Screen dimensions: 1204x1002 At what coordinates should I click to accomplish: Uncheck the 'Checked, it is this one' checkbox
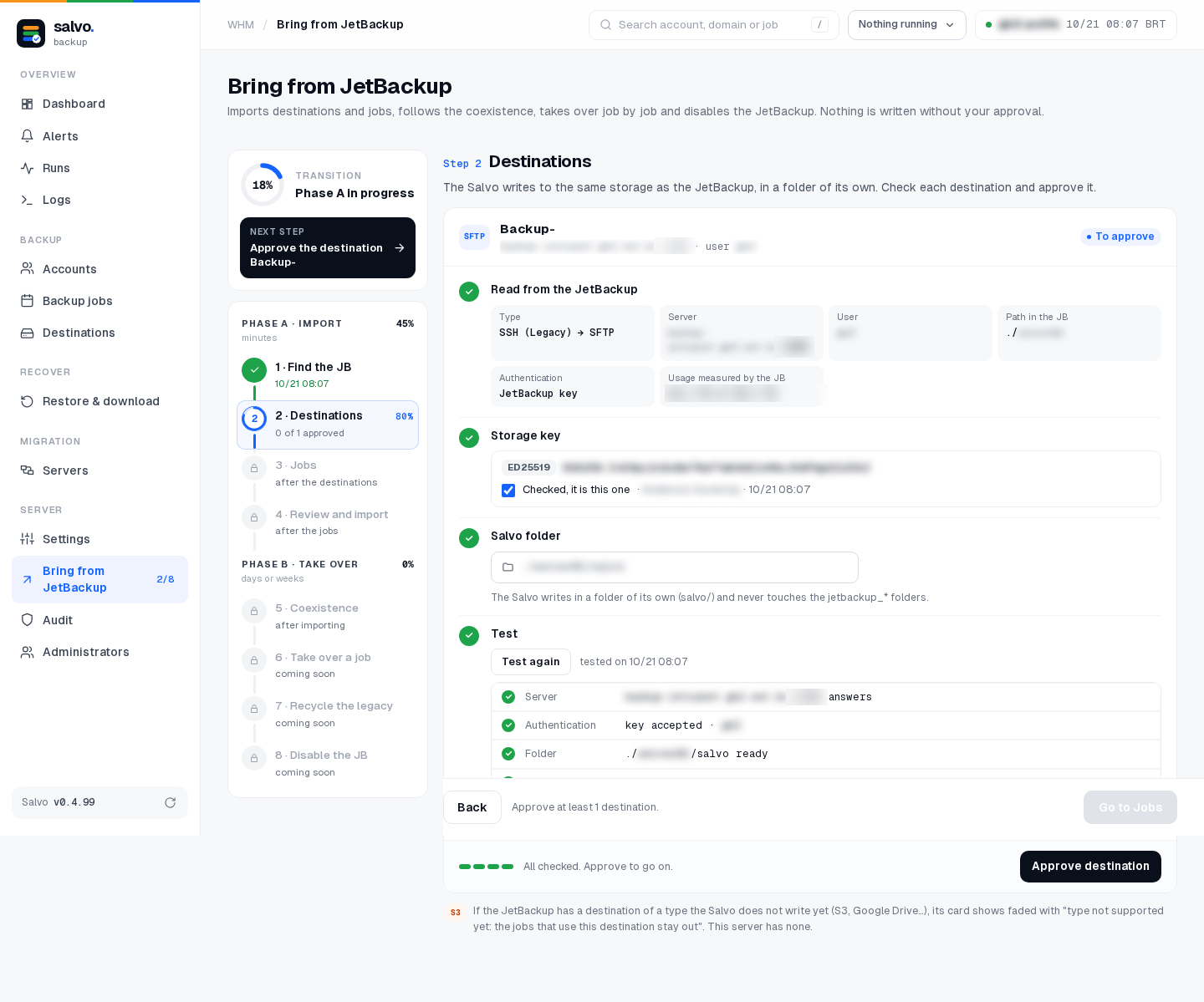[x=508, y=491]
